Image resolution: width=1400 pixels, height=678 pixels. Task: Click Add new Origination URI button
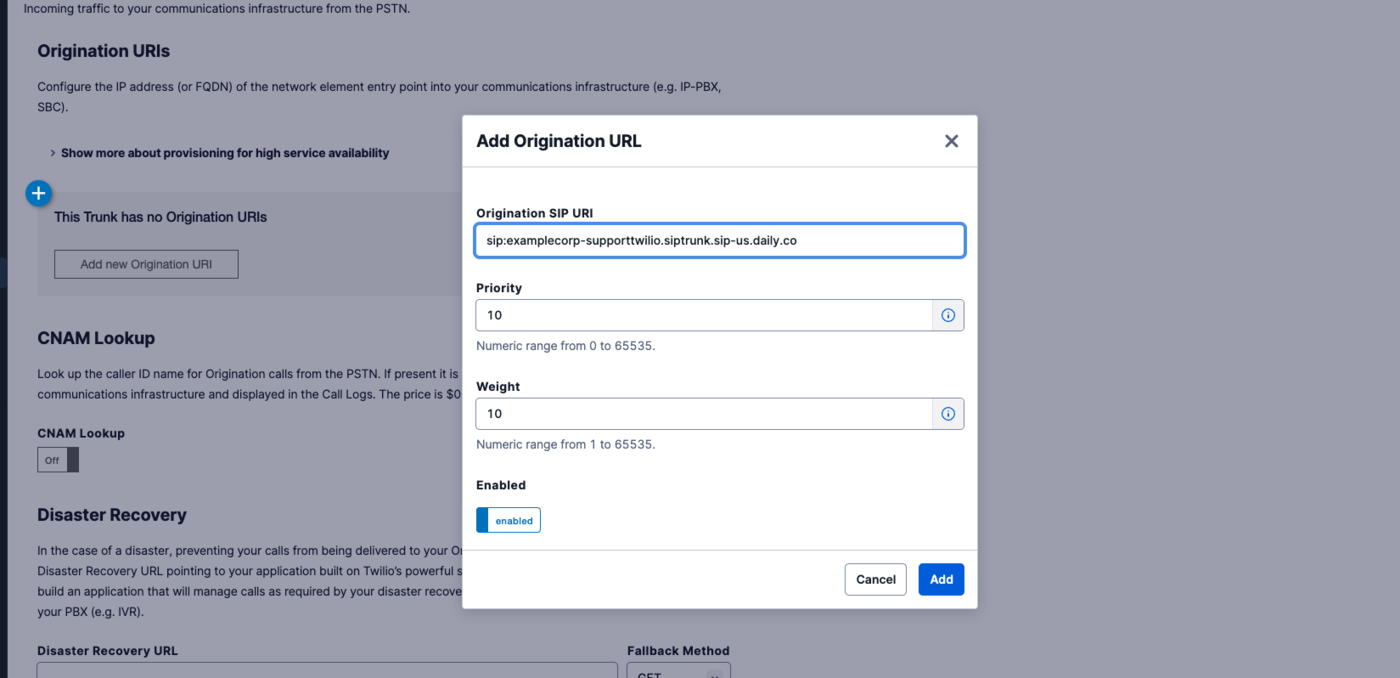point(146,264)
